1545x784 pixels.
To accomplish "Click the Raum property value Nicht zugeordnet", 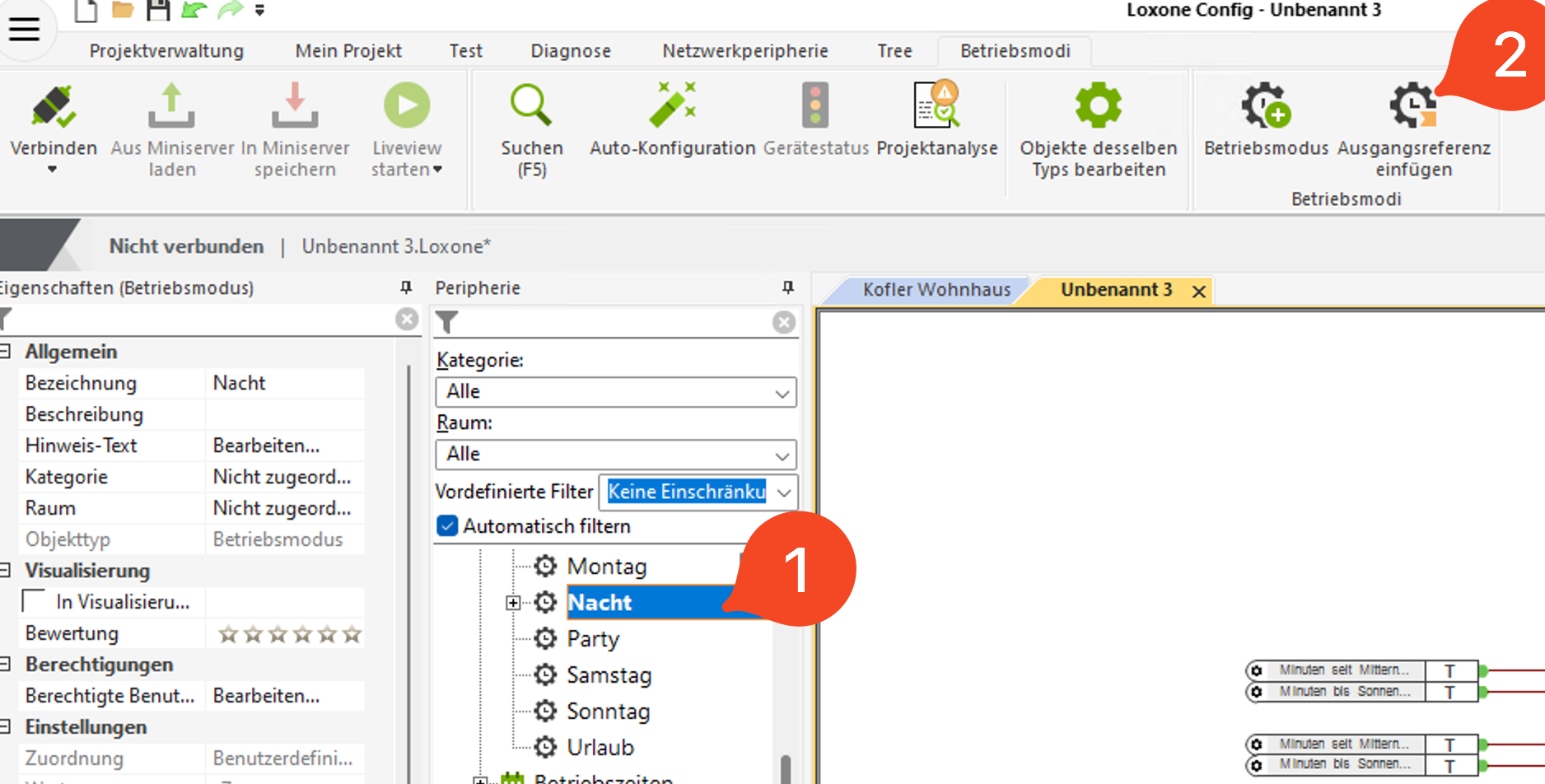I will tap(284, 508).
